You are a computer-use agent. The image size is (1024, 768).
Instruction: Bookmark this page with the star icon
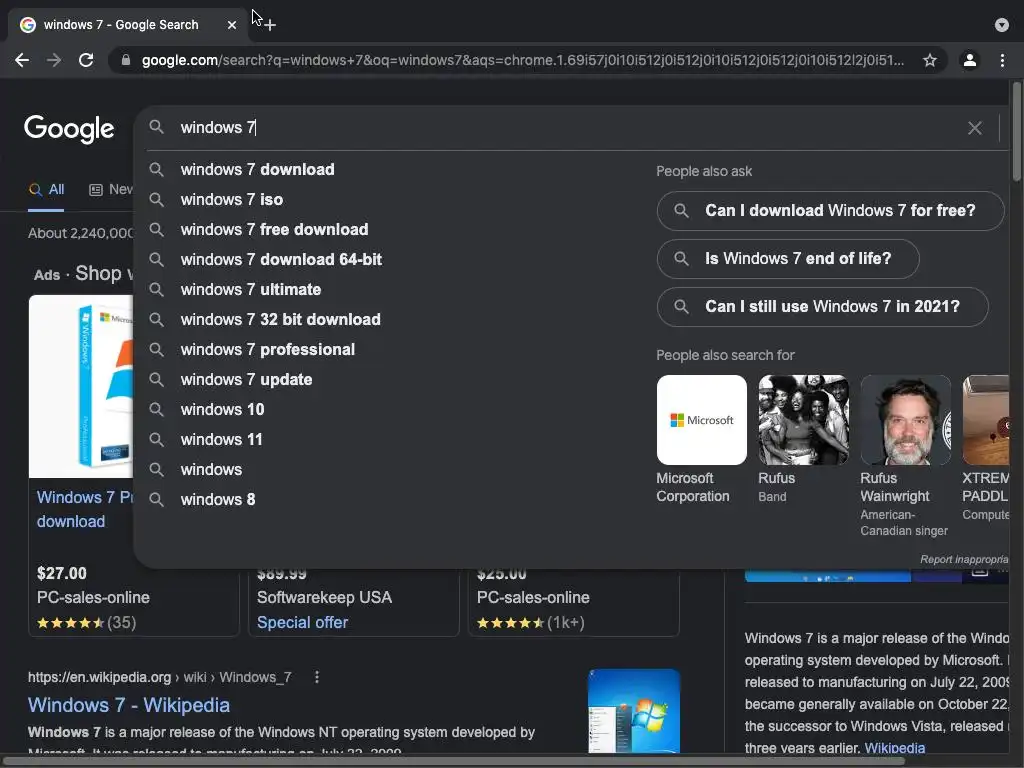[x=930, y=60]
